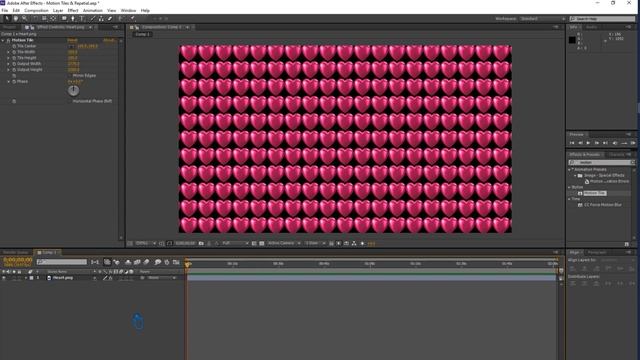Toggle the Heart.png layer effects switch
Image resolution: width=640 pixels, height=360 pixels.
pyautogui.click(x=111, y=278)
